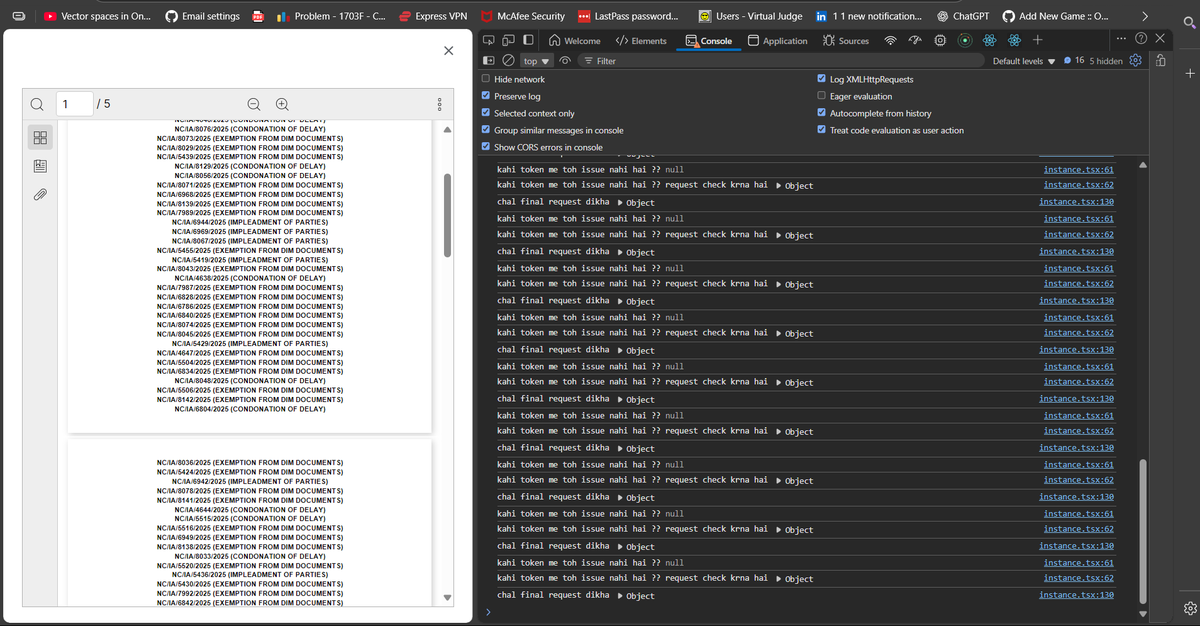Image resolution: width=1200 pixels, height=626 pixels.
Task: Open the Memory chip icon tab
Action: [x=940, y=41]
